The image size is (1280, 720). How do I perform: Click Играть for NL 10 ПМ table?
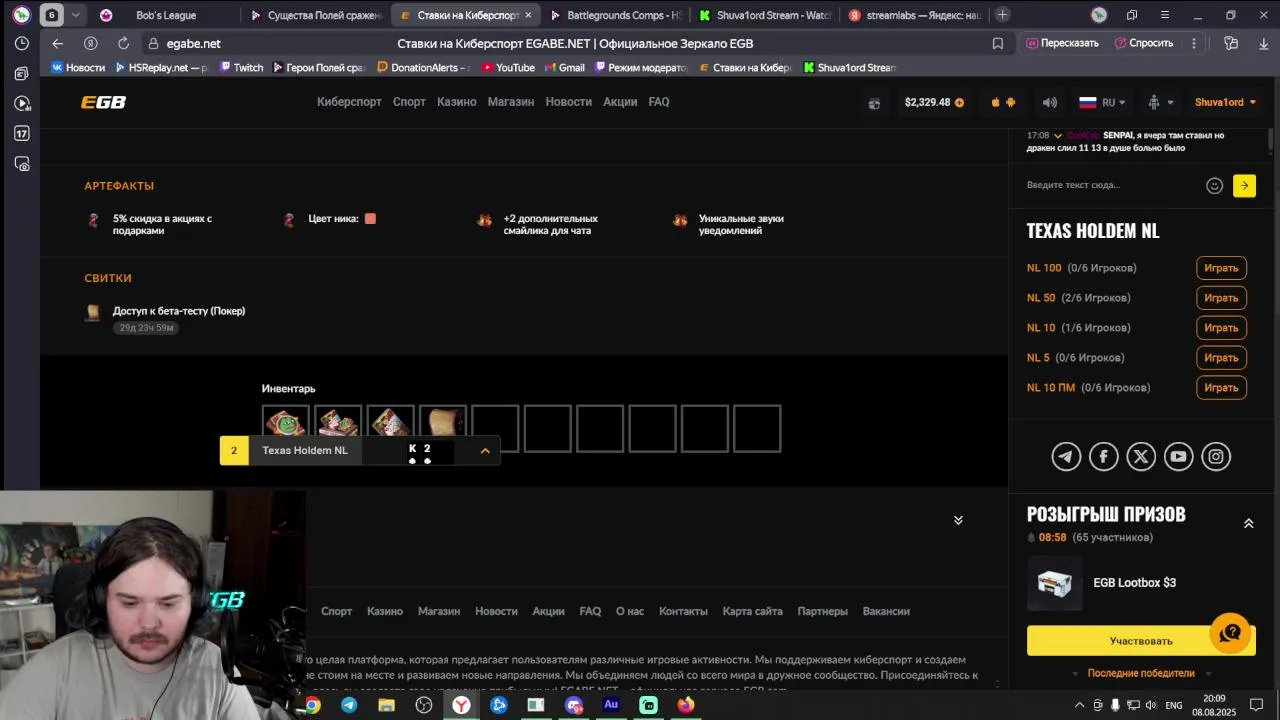(1221, 388)
